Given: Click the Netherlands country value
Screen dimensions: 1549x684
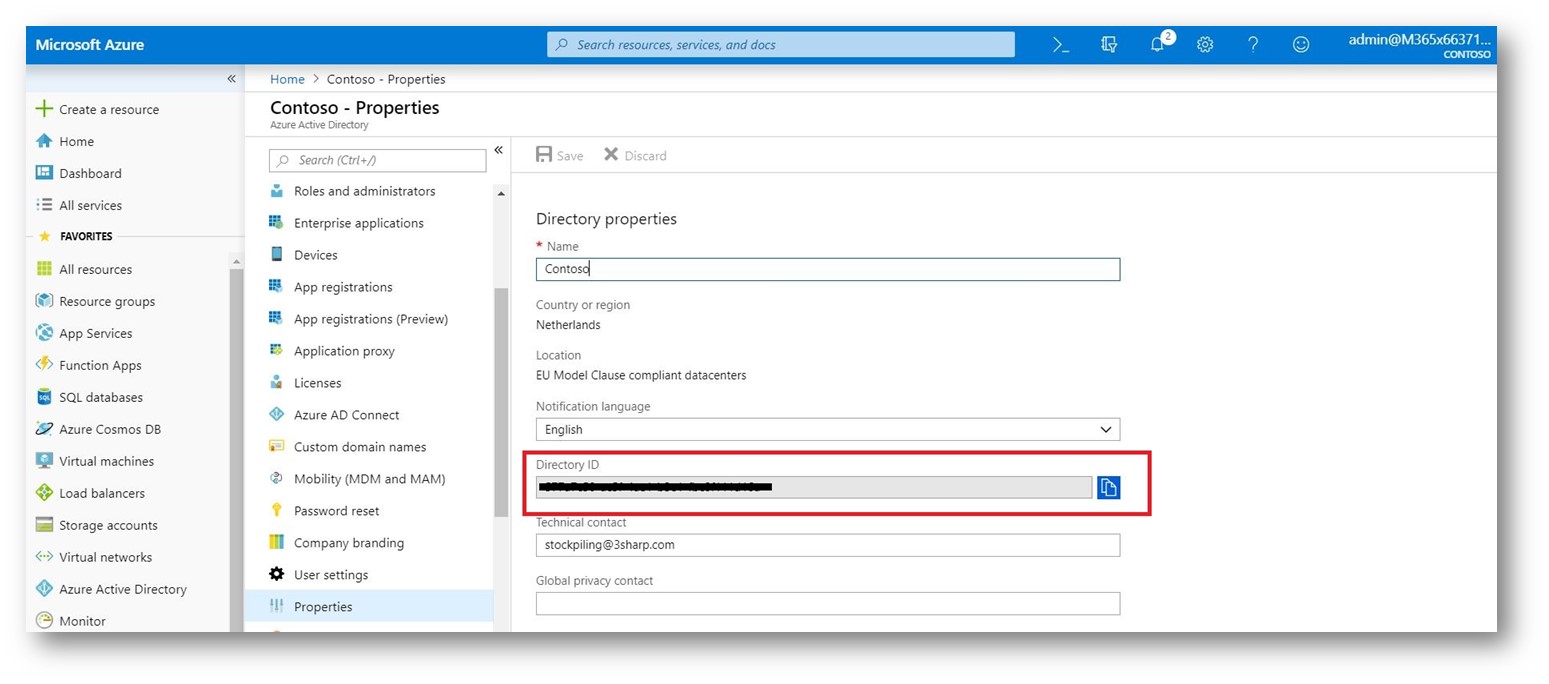Looking at the screenshot, I should pos(568,325).
